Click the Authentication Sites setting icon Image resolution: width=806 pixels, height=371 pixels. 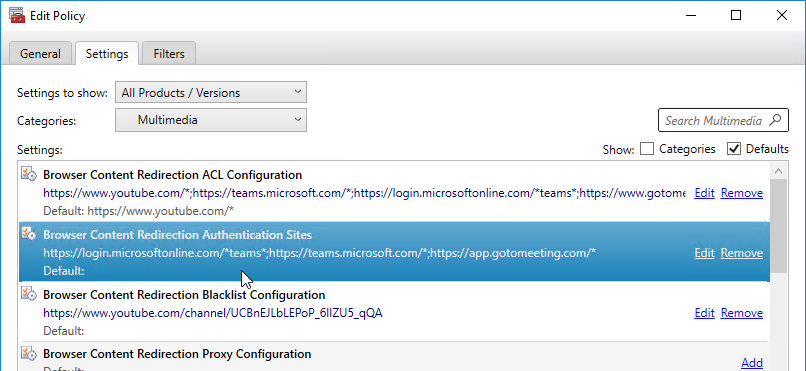pos(29,233)
